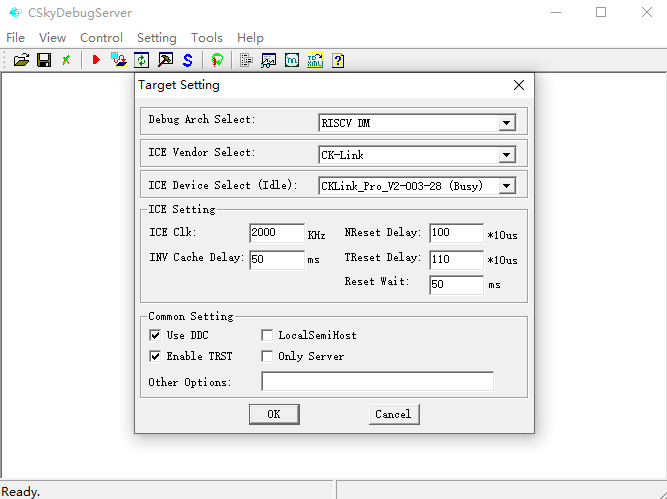Click the XML toolbar icon
This screenshot has width=667, height=499.
click(x=315, y=60)
